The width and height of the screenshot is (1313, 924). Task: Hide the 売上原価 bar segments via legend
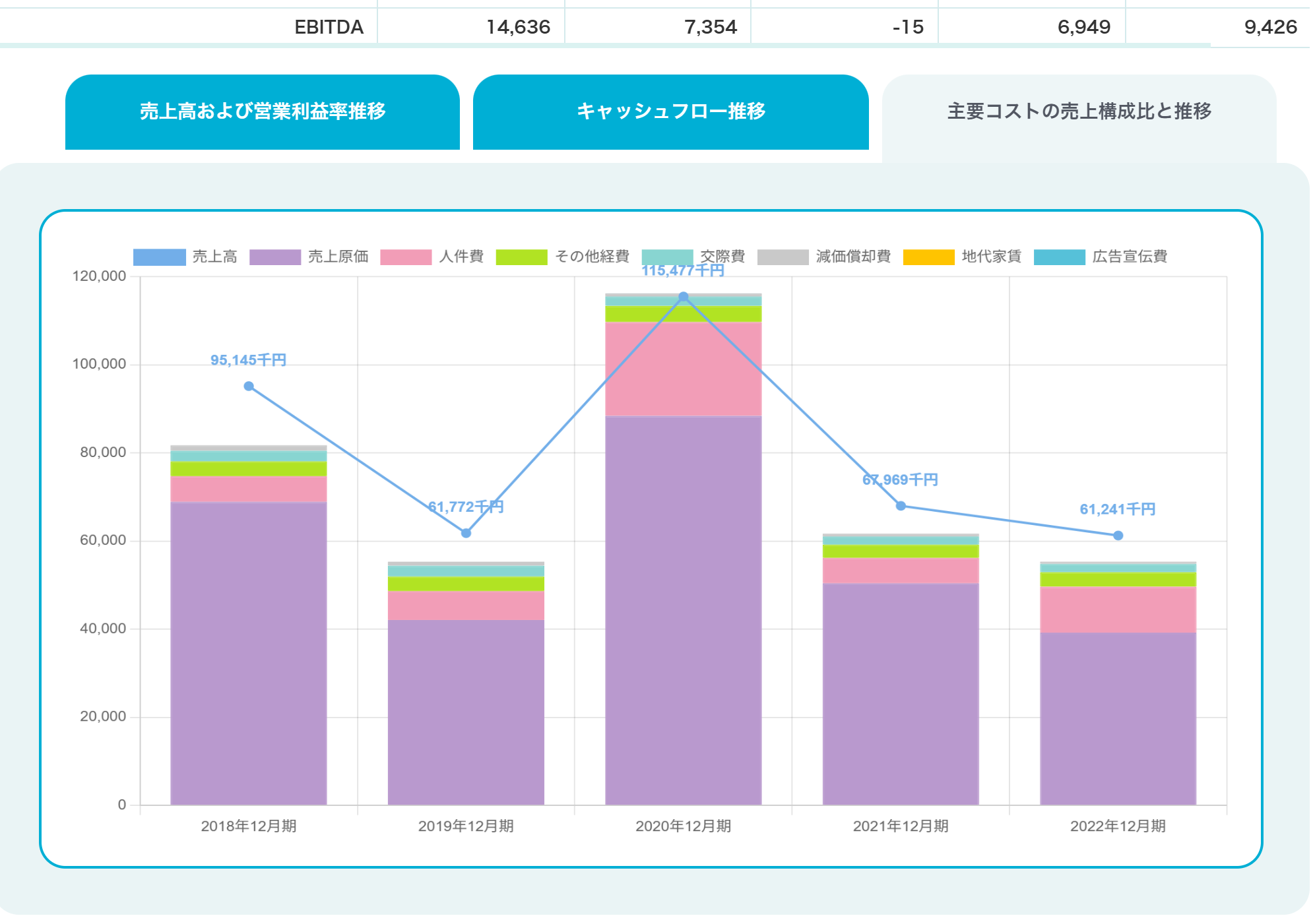[276, 254]
